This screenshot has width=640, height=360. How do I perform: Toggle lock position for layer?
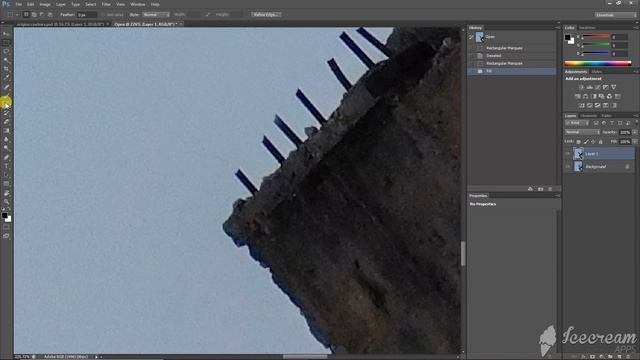click(x=593, y=142)
